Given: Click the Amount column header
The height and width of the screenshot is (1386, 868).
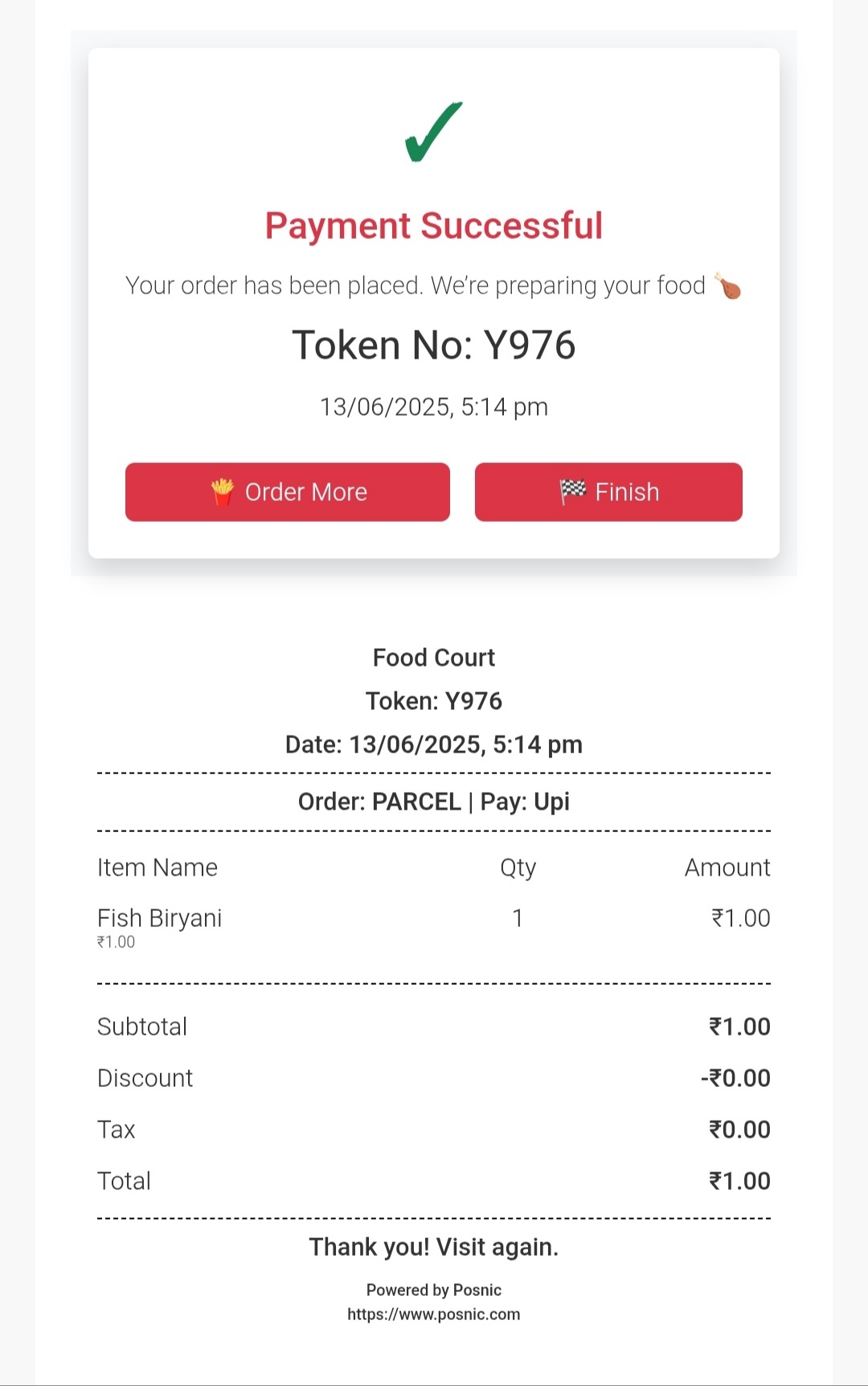Looking at the screenshot, I should (727, 867).
